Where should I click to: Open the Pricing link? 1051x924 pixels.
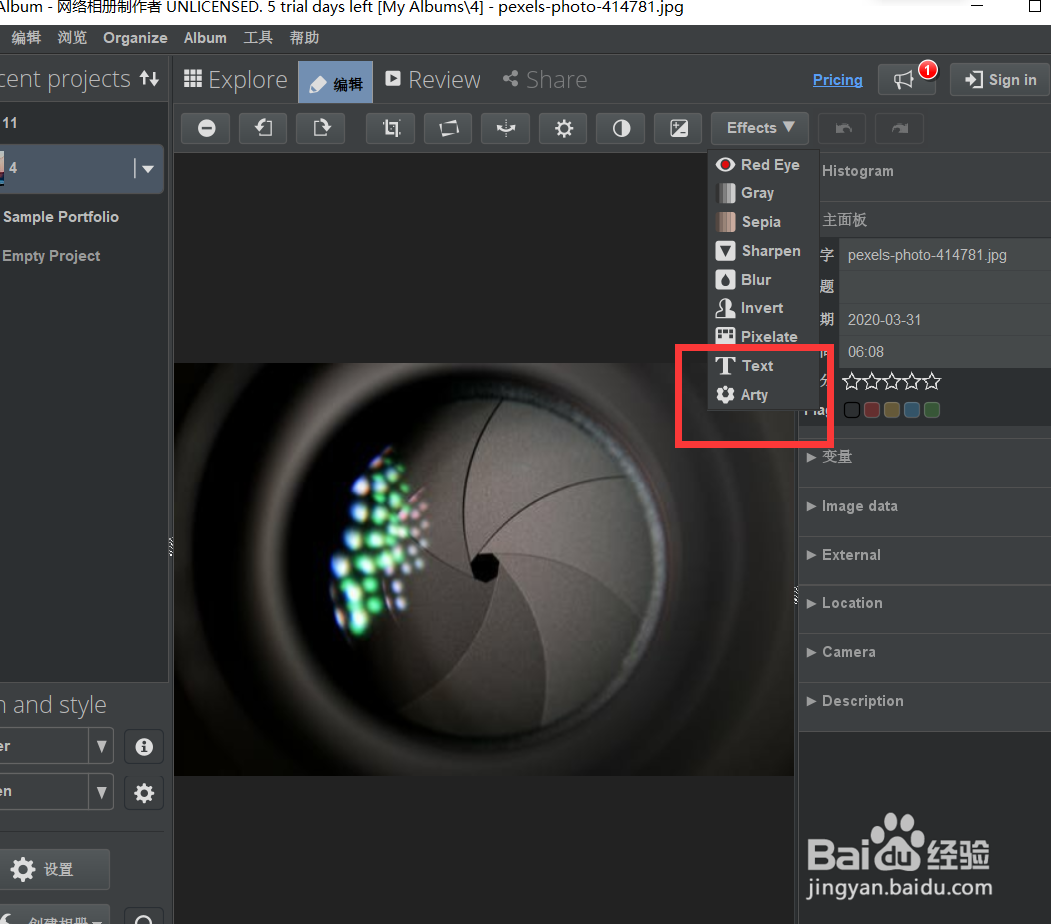837,80
